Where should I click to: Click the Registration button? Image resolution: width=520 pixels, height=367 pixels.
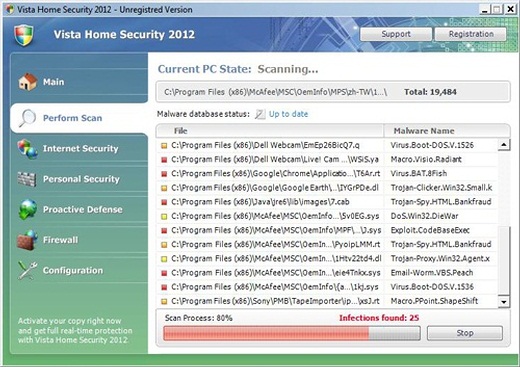click(471, 34)
